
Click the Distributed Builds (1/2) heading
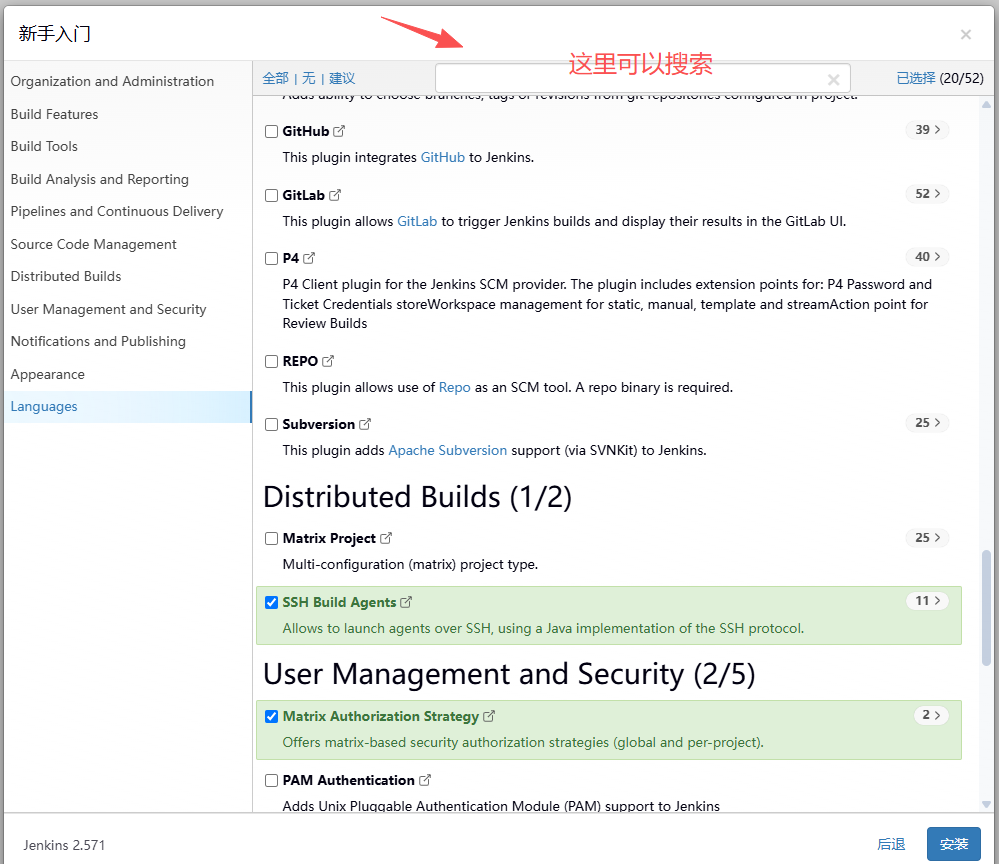coord(417,497)
